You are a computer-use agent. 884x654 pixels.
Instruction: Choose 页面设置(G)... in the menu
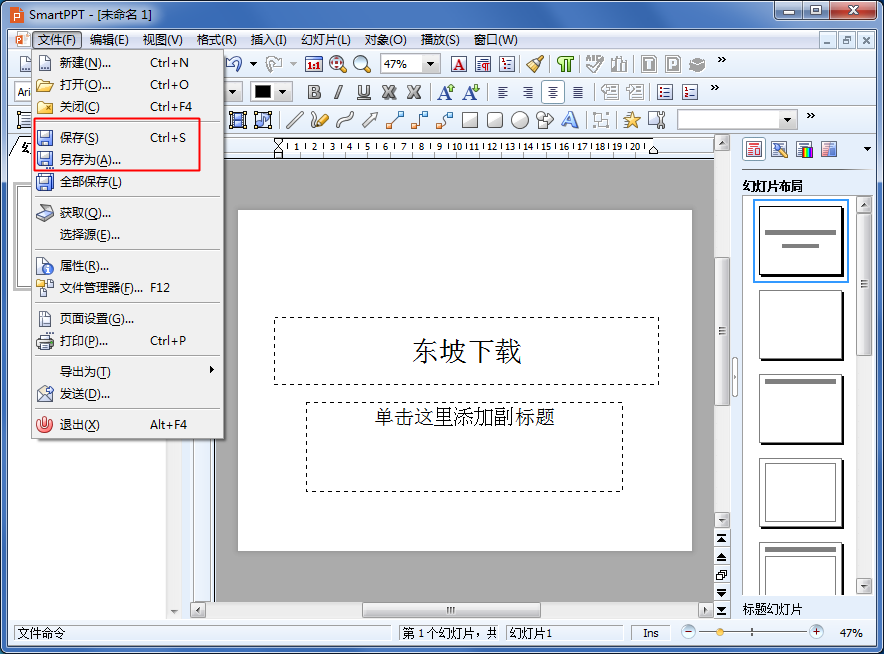127,319
